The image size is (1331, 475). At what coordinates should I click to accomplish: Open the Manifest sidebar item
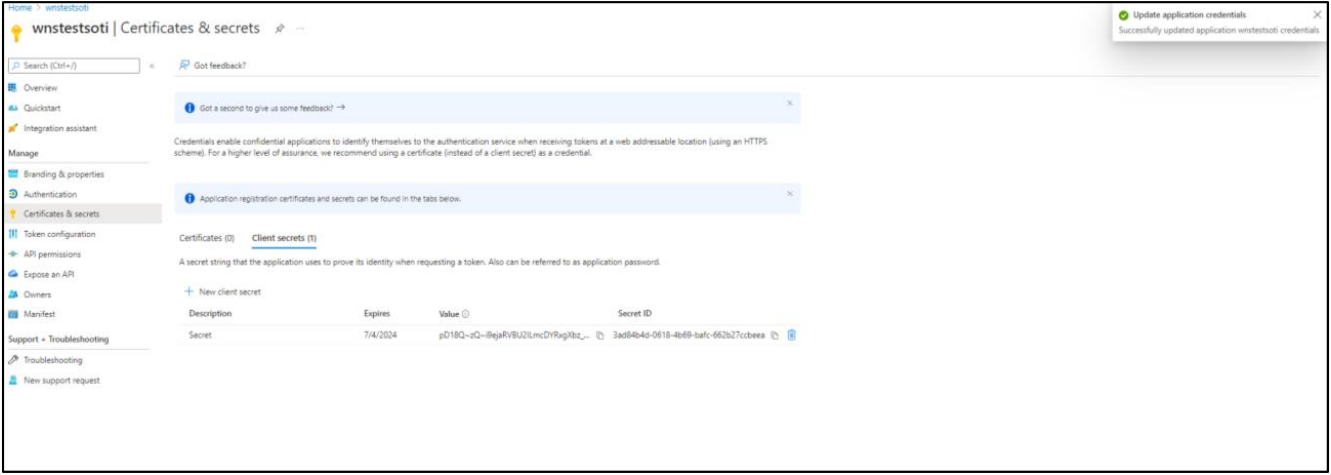(40, 314)
